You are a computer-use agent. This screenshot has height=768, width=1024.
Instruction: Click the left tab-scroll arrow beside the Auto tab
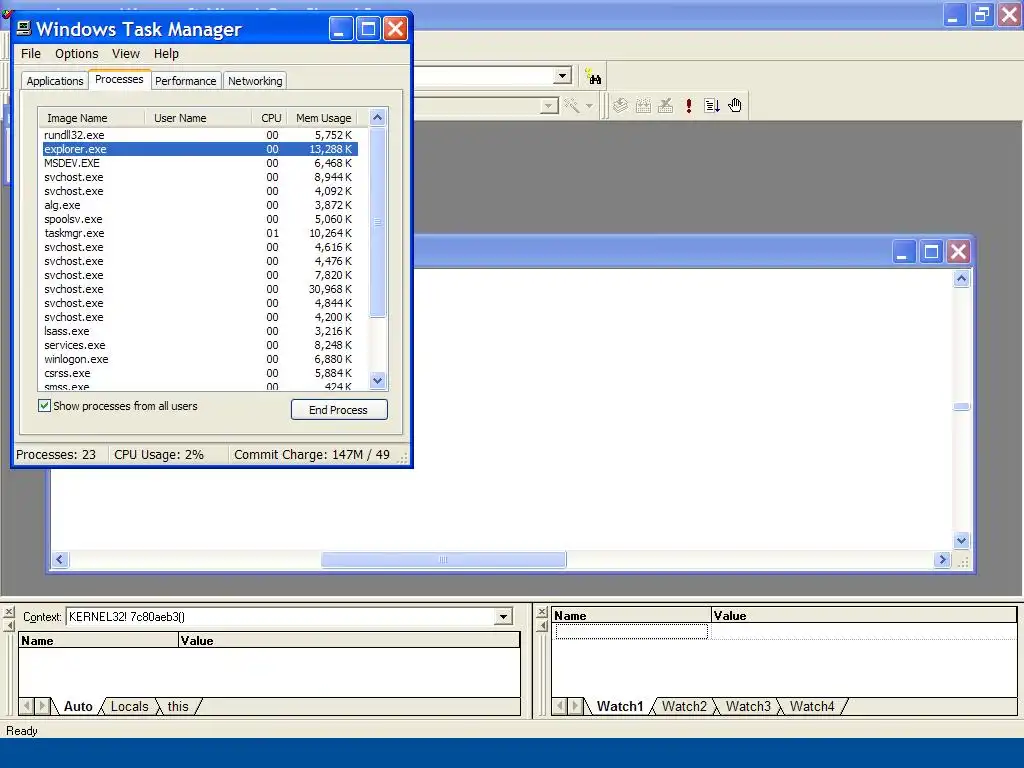pyautogui.click(x=27, y=706)
